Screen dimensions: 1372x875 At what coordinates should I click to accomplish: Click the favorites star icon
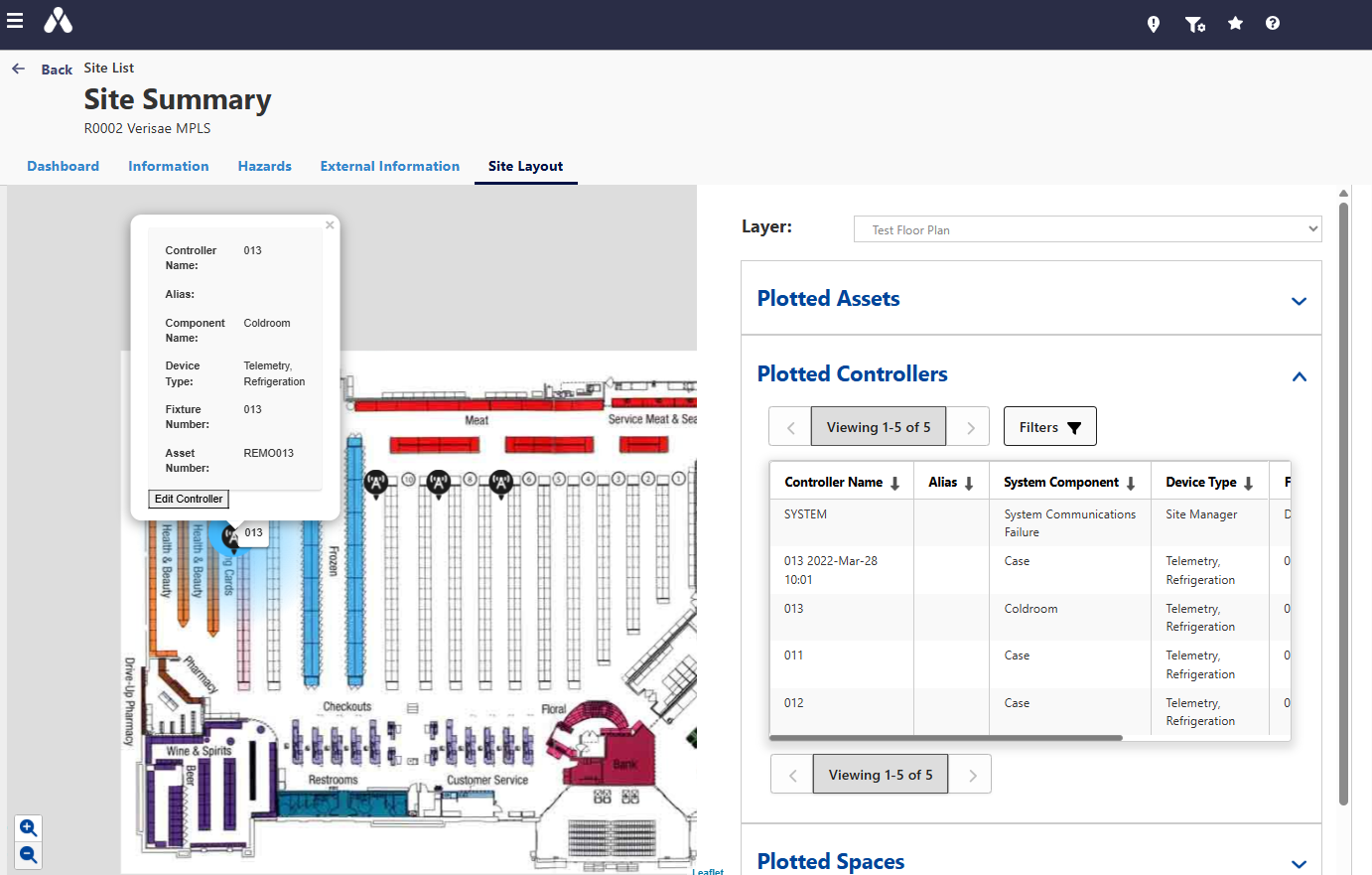tap(1235, 23)
